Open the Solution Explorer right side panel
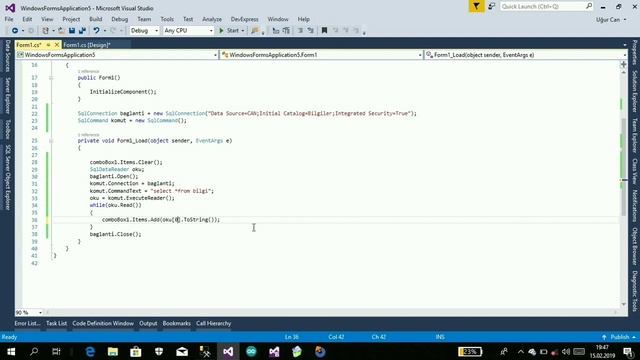Screen dimensions: 640x360 coord(634,91)
